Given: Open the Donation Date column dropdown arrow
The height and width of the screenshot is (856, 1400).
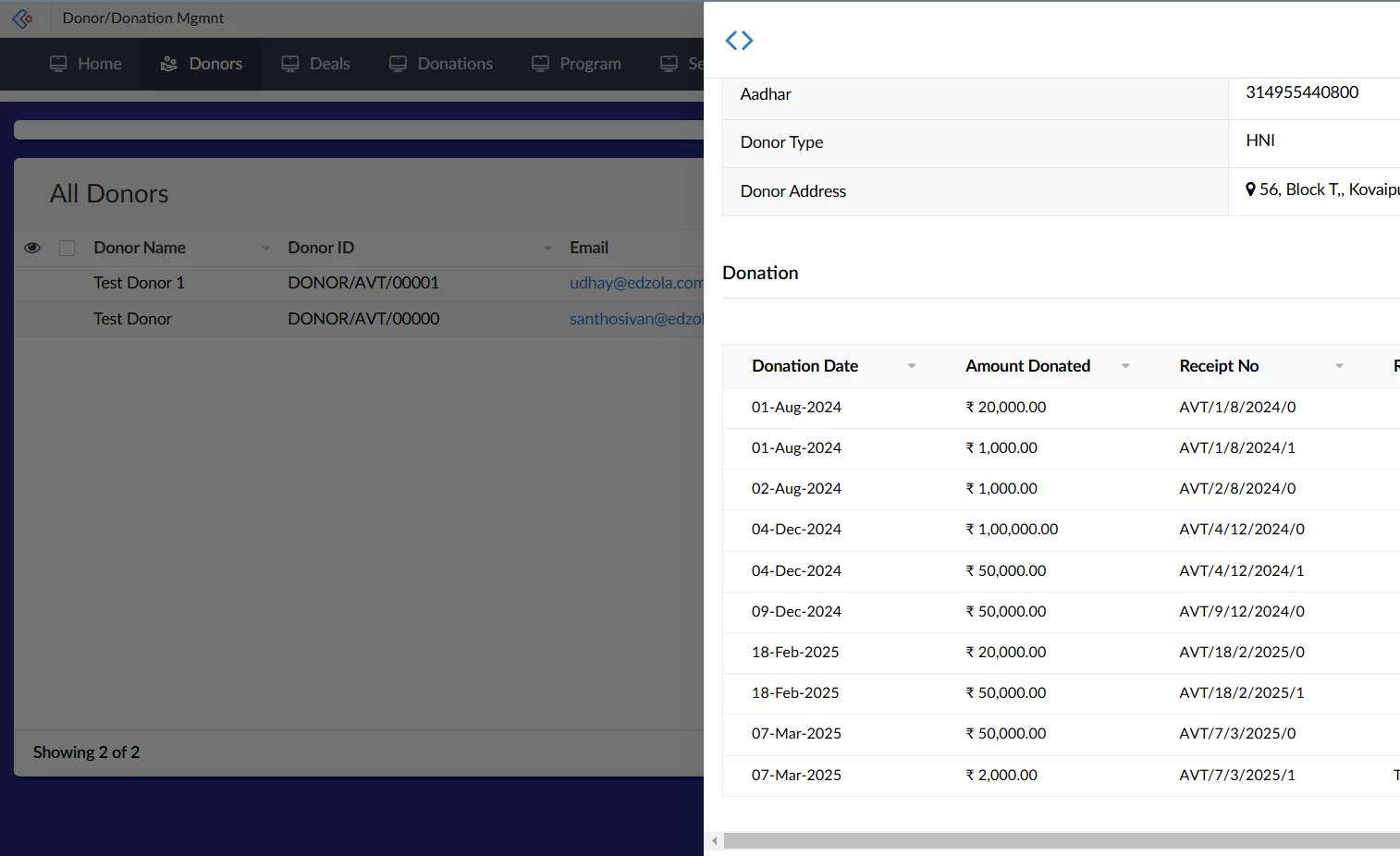Looking at the screenshot, I should [912, 366].
